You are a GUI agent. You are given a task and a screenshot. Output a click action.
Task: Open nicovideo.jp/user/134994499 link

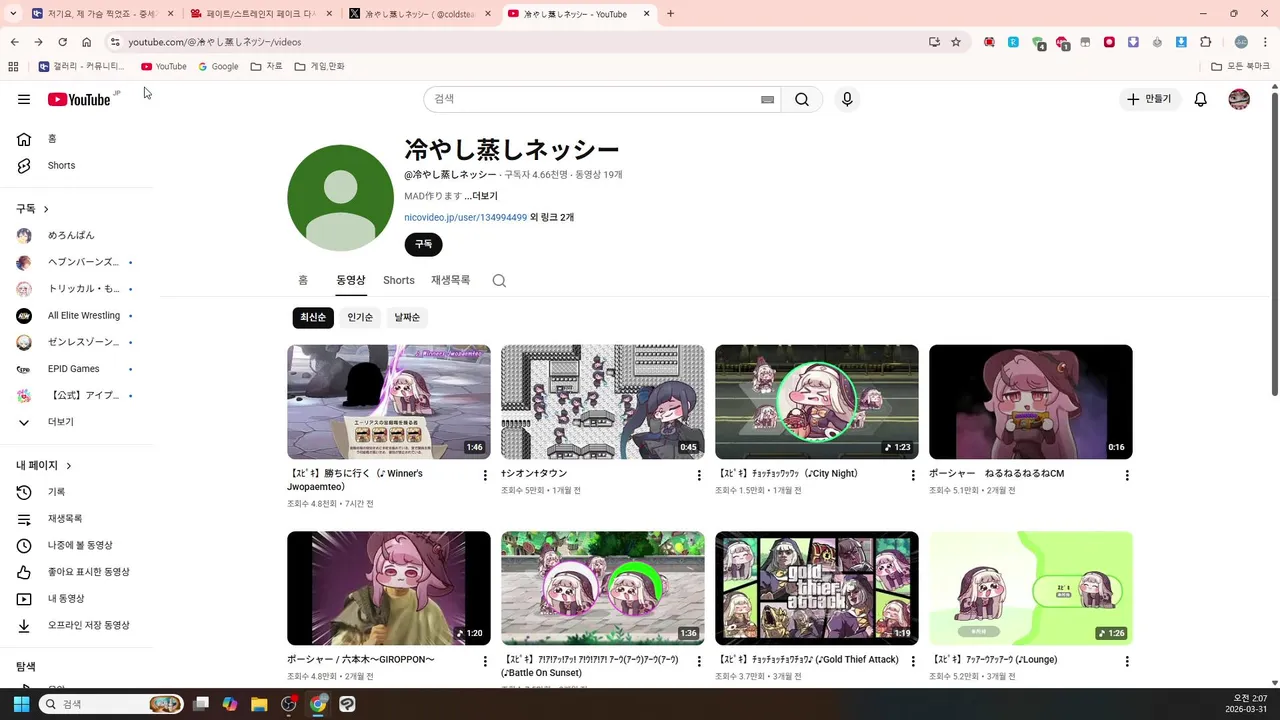[465, 217]
